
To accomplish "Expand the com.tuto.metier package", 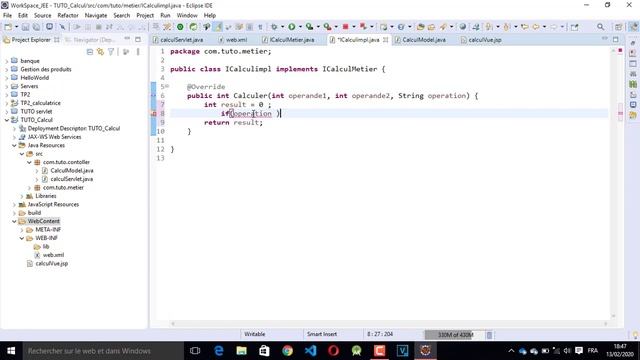I will coord(29,188).
